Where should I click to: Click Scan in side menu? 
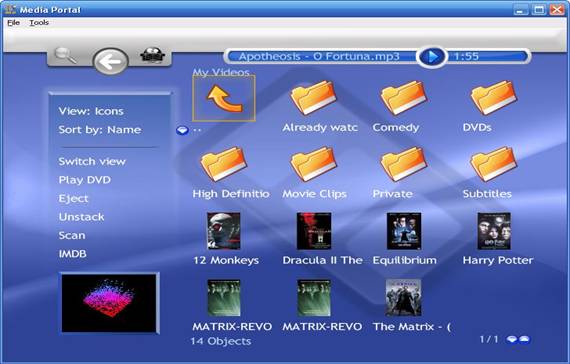[x=72, y=236]
